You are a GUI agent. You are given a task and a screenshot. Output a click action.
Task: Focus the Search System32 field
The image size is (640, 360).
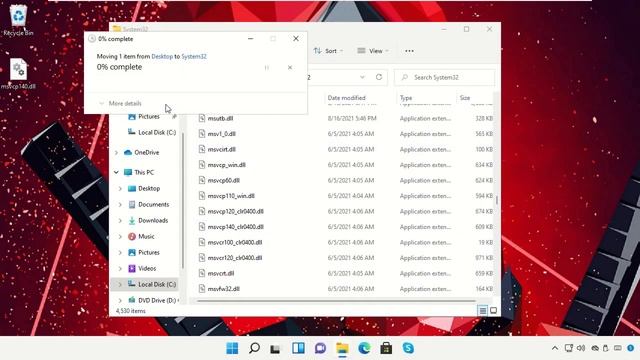(x=444, y=77)
